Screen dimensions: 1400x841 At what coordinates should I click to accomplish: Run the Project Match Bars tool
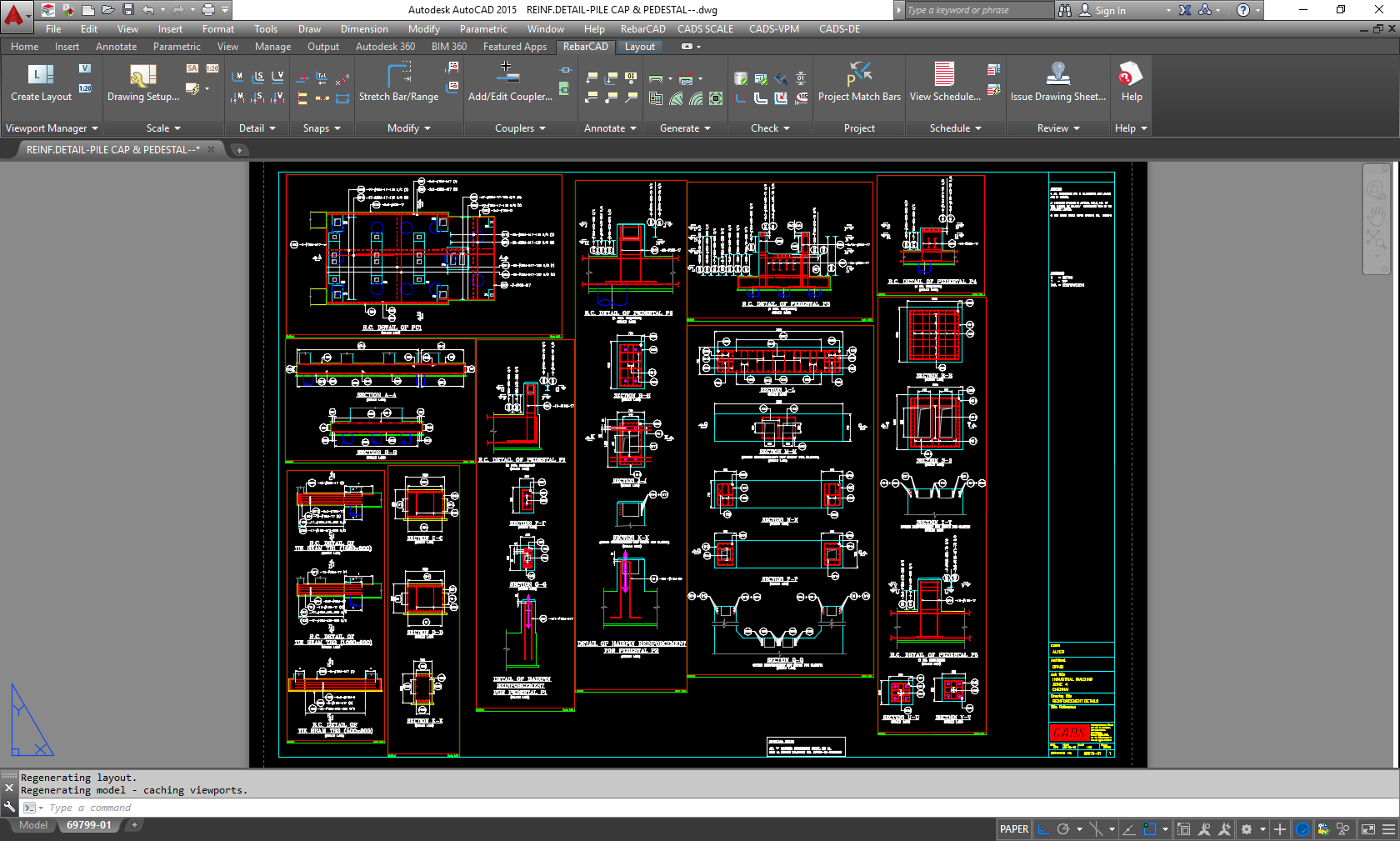click(x=858, y=83)
